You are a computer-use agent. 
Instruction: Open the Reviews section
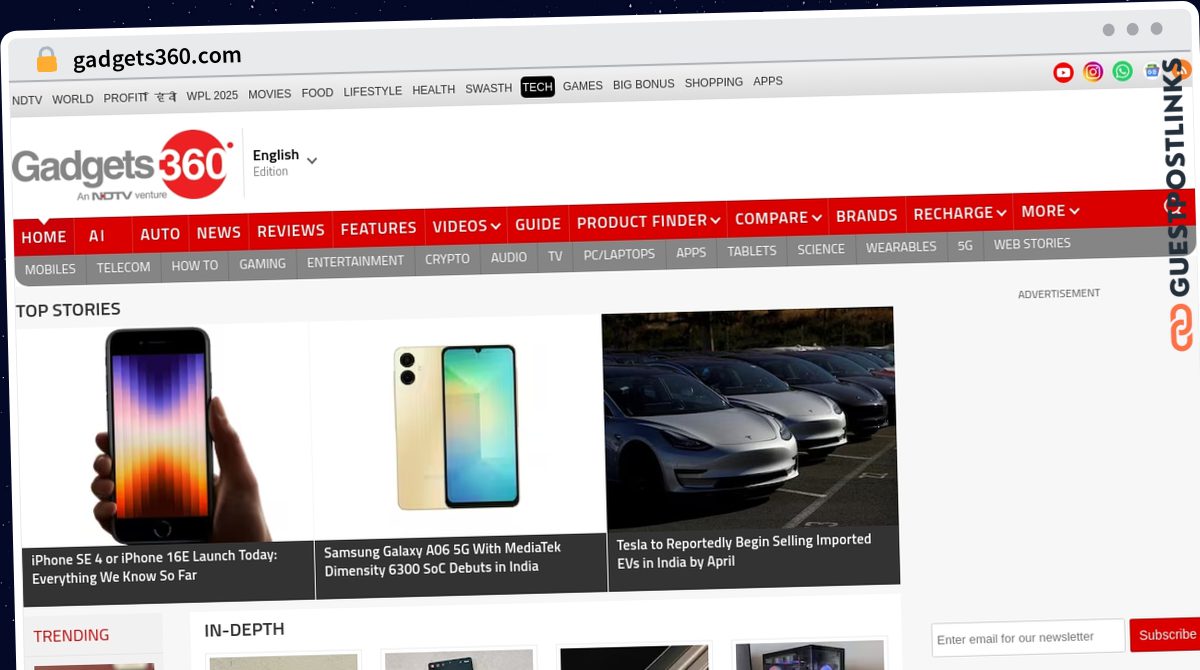click(291, 231)
